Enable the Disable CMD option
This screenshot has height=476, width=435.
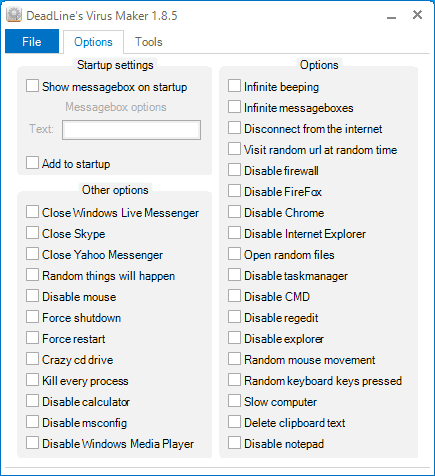pos(234,296)
